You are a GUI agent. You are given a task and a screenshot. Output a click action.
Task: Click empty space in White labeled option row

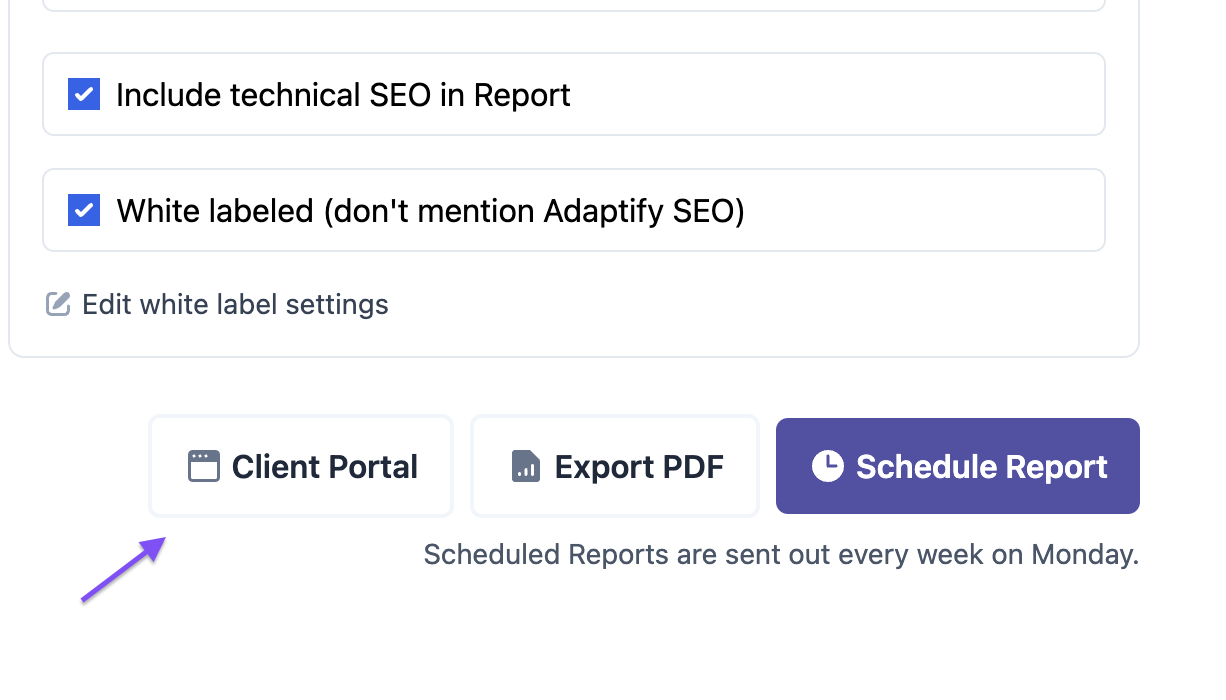tap(925, 211)
